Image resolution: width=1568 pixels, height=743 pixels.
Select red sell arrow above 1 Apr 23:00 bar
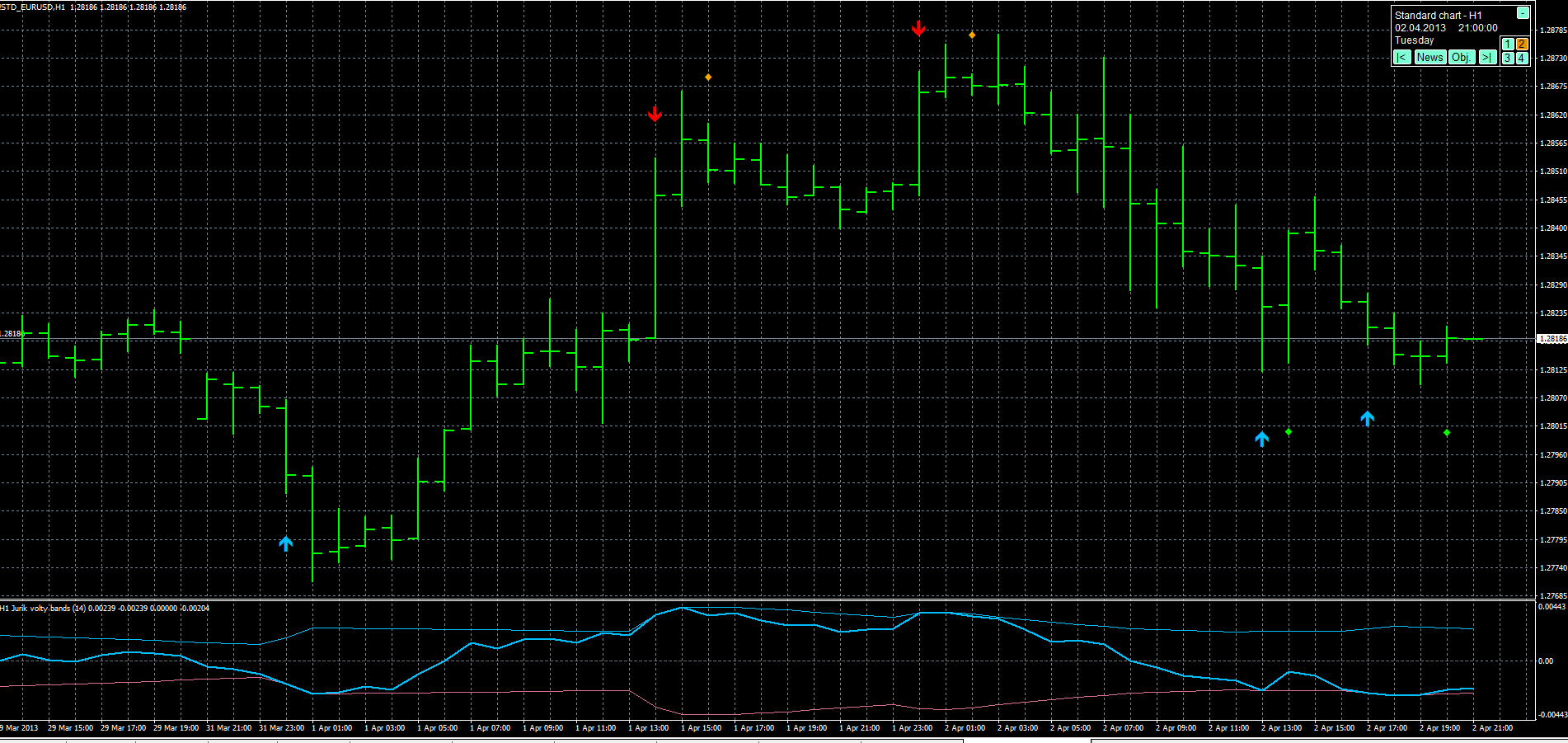click(x=918, y=29)
